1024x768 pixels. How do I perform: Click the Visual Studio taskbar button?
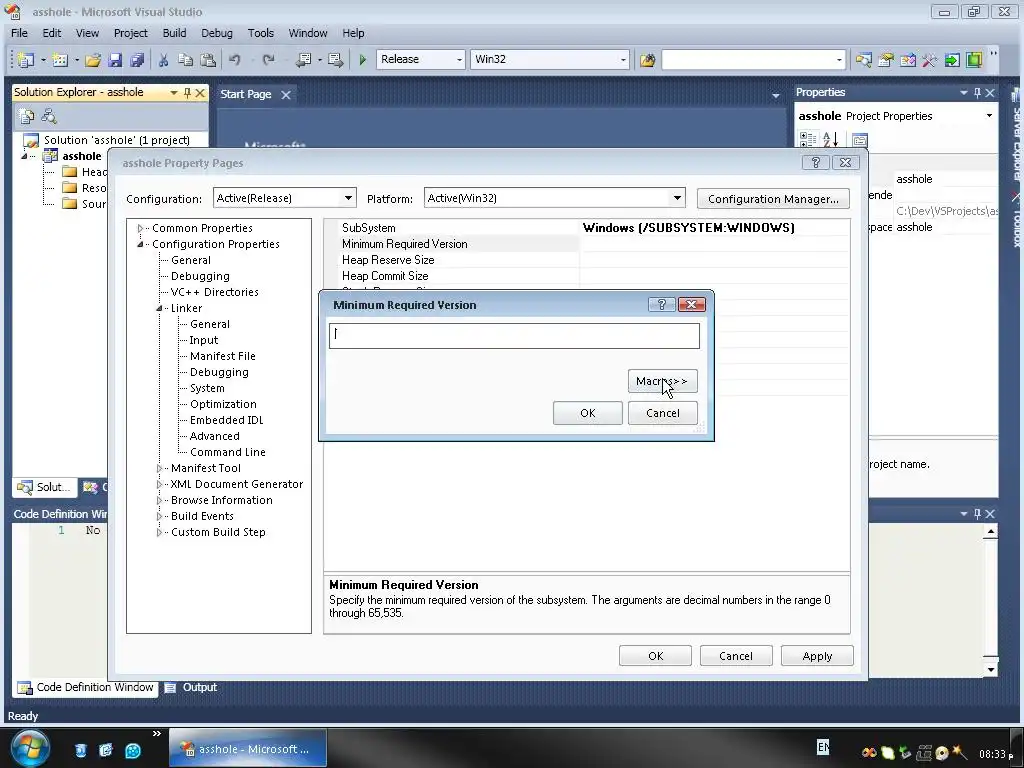pos(248,748)
